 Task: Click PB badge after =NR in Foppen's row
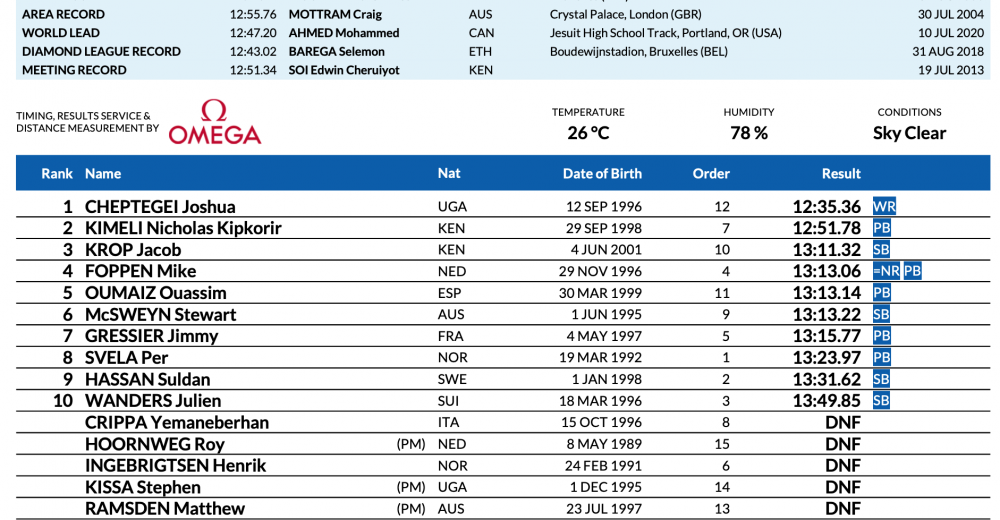[x=913, y=271]
